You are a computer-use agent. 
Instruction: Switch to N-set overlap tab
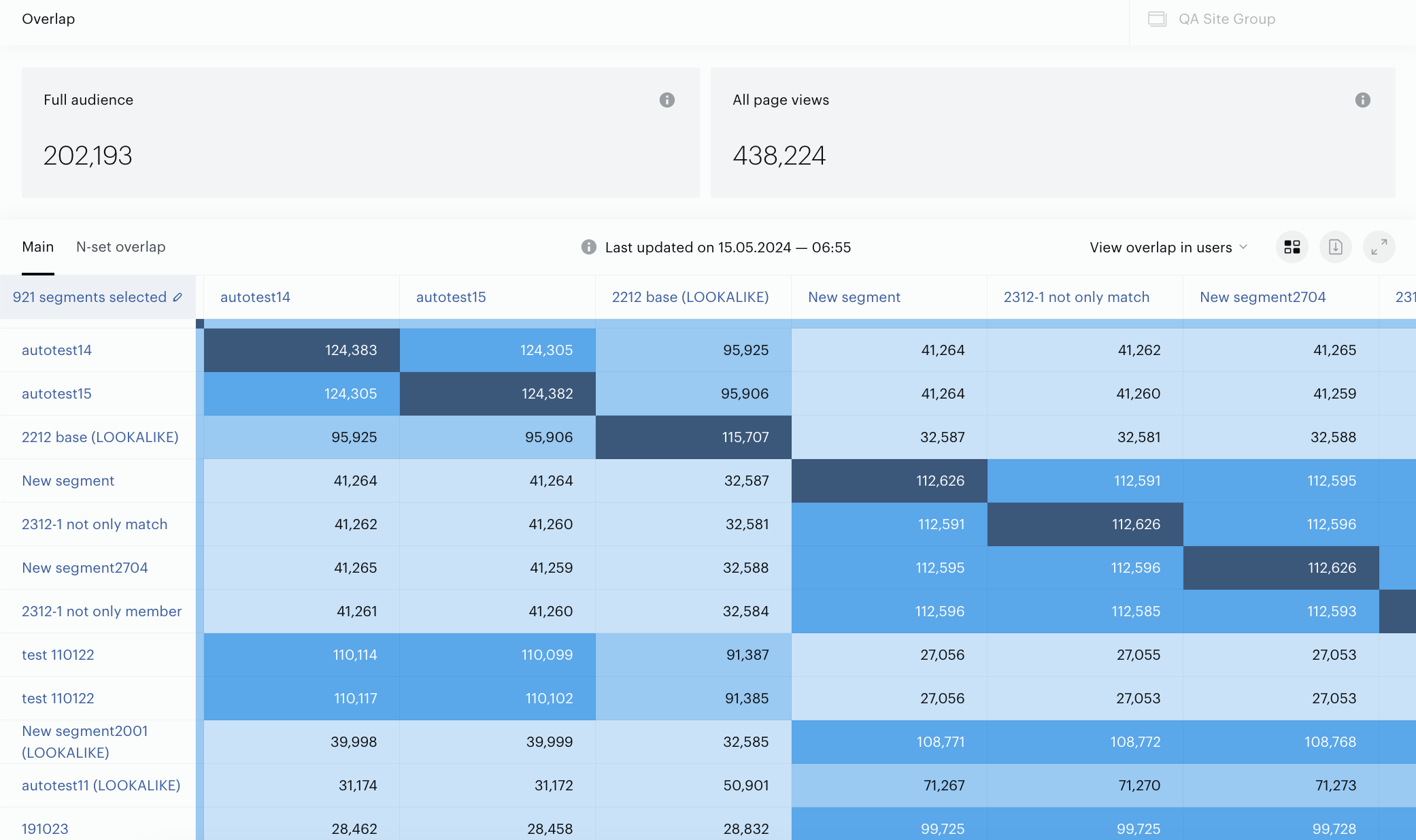point(120,247)
